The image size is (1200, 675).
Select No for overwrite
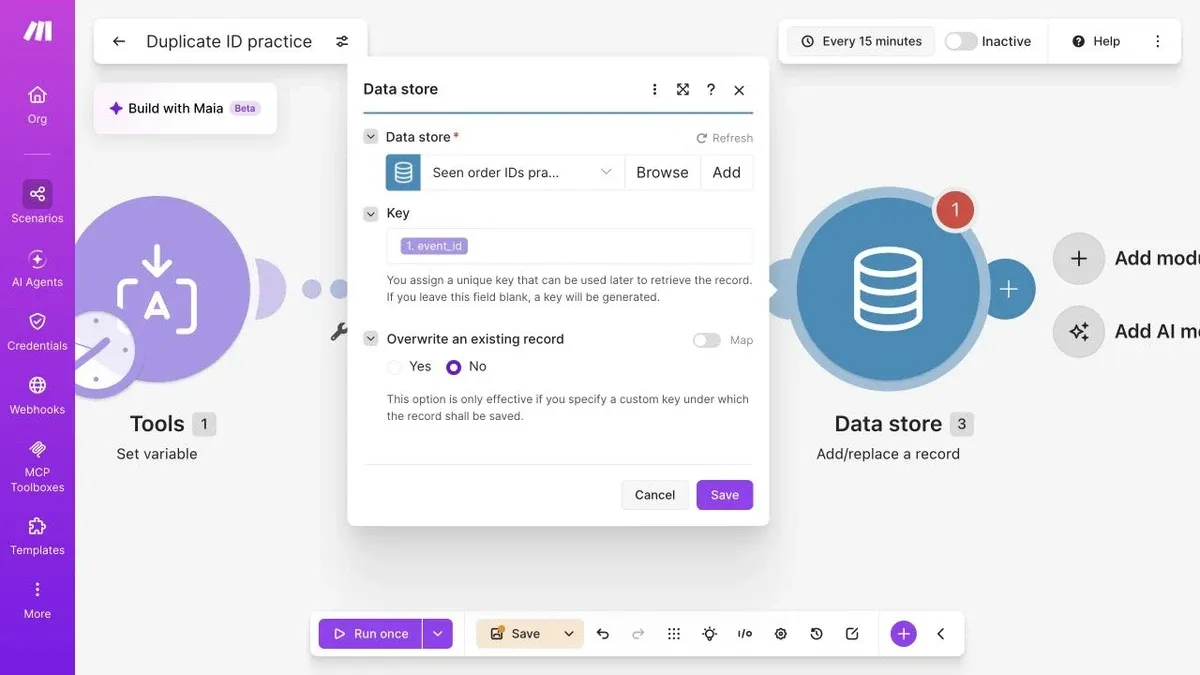tap(454, 367)
